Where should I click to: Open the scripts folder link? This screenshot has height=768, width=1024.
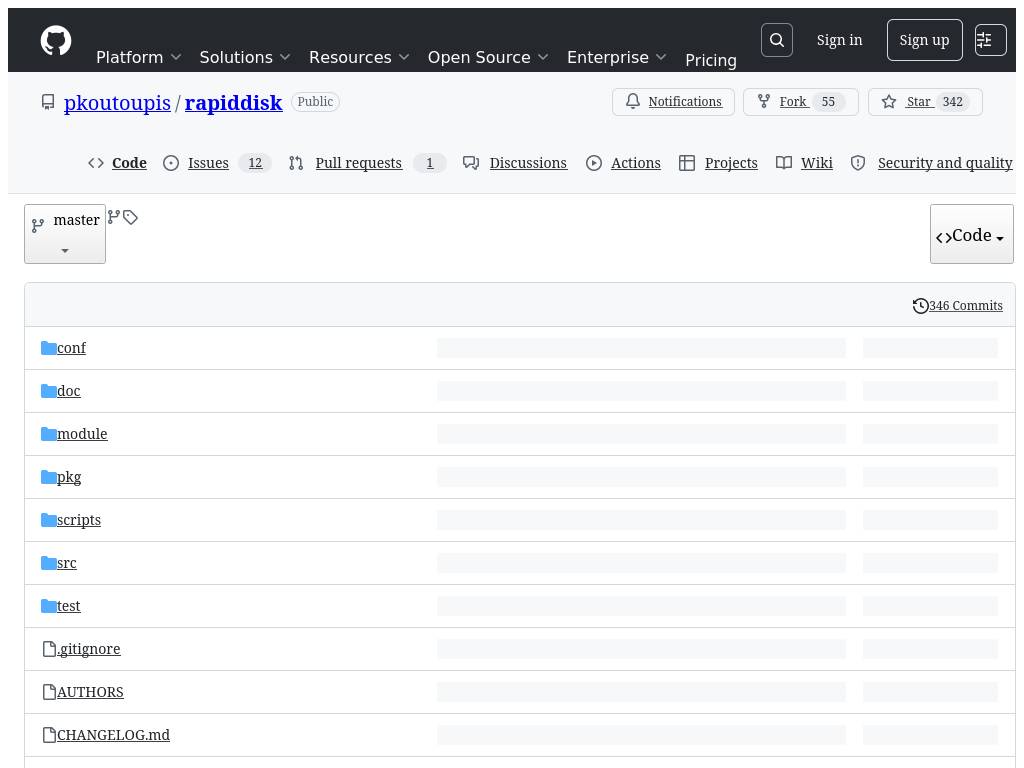click(x=79, y=520)
